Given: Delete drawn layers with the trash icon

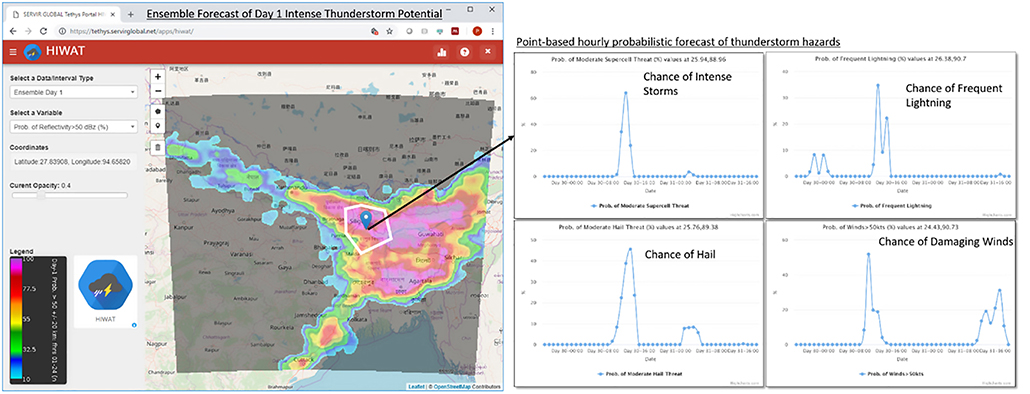Looking at the screenshot, I should [158, 147].
